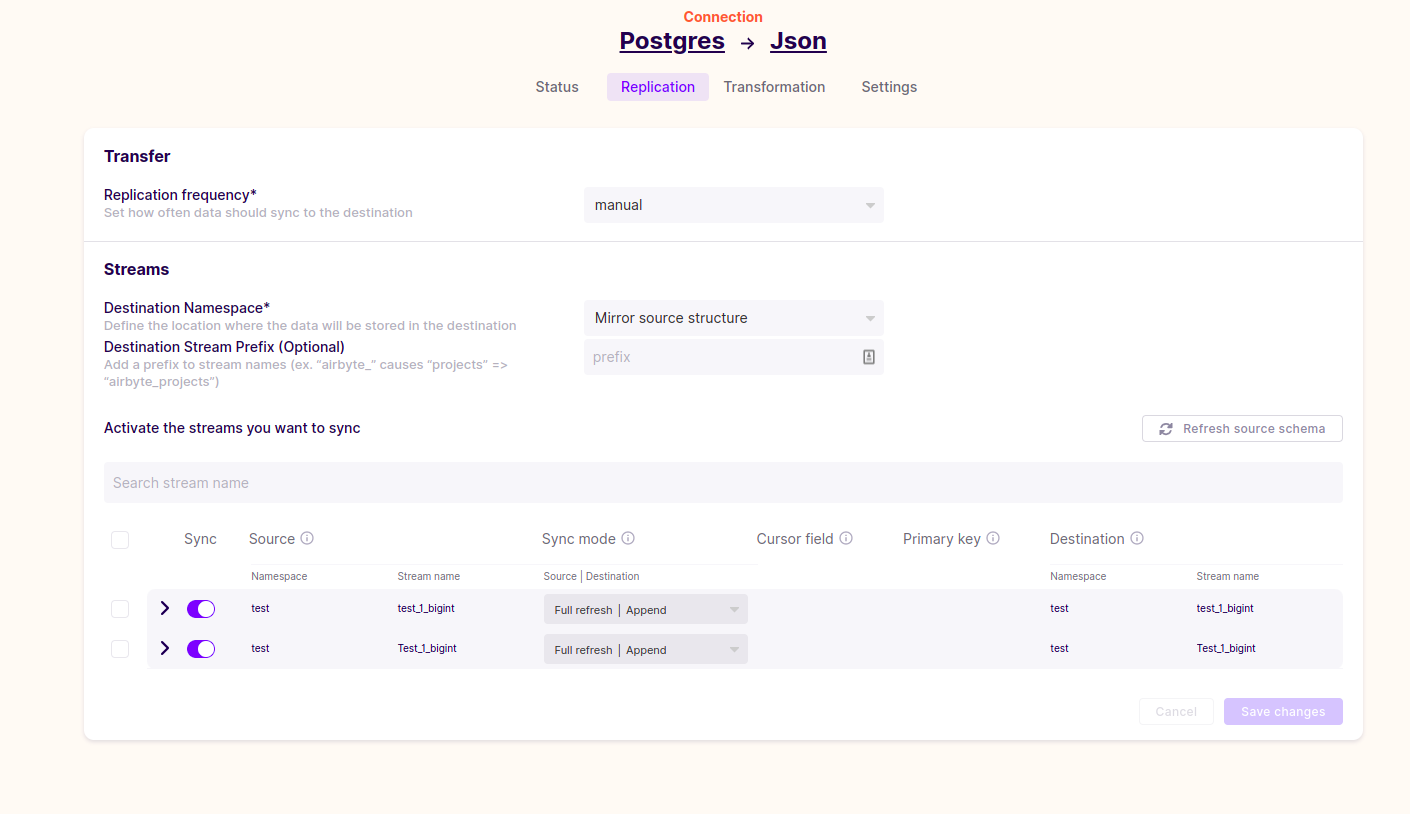The width and height of the screenshot is (1410, 814).
Task: Open the Replication frequency dropdown
Action: point(734,205)
